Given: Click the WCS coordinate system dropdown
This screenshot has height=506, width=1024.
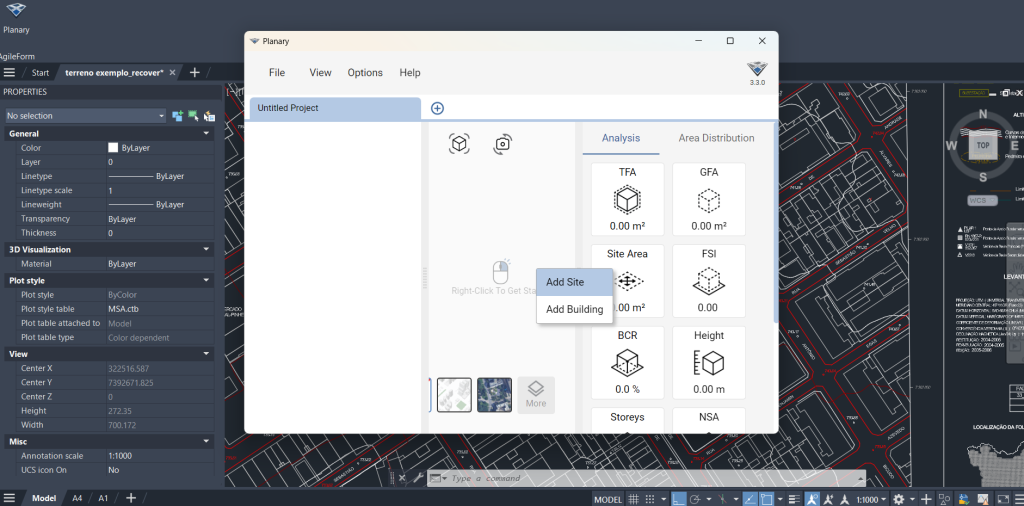Looking at the screenshot, I should click(x=983, y=200).
